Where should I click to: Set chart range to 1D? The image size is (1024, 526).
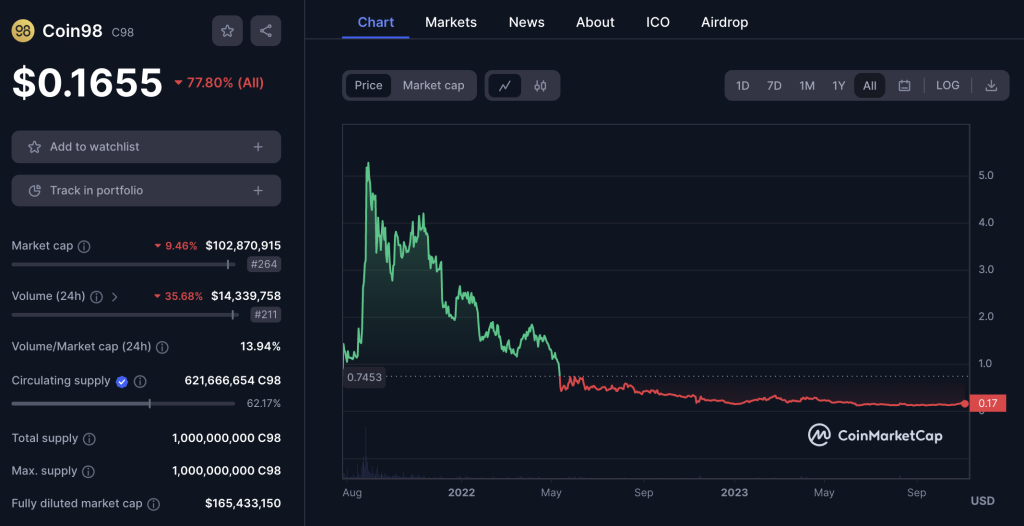pos(743,86)
